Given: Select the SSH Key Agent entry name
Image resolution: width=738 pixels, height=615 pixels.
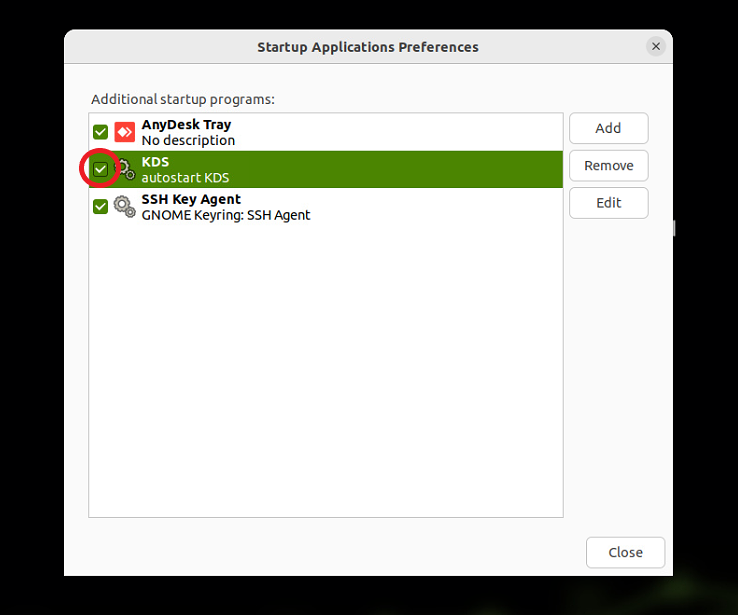Looking at the screenshot, I should [x=191, y=200].
